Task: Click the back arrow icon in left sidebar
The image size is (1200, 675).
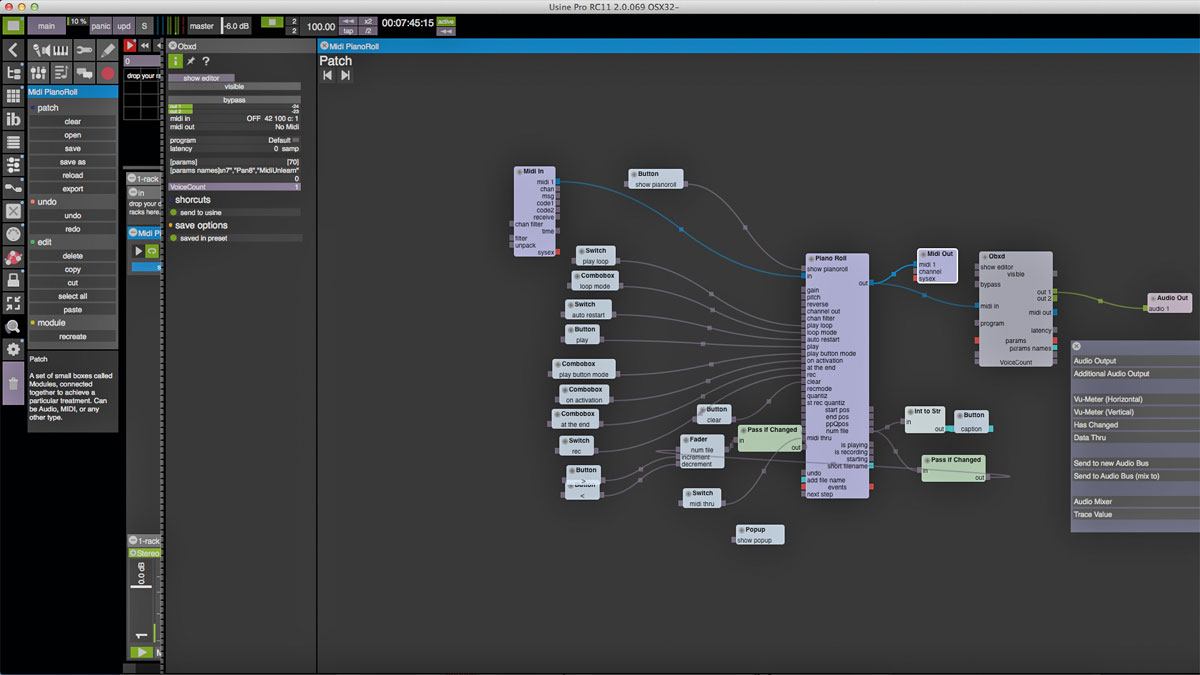Action: 13,50
